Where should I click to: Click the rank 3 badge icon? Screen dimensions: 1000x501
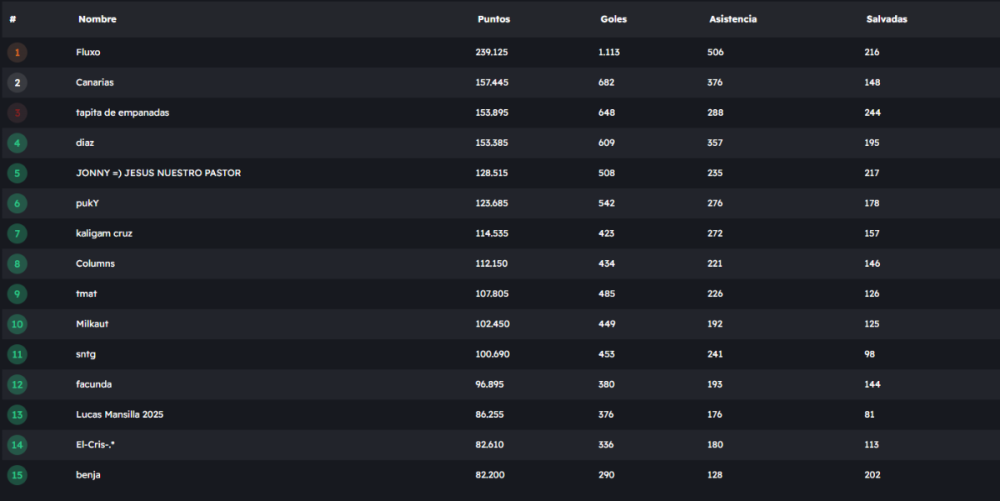click(17, 113)
